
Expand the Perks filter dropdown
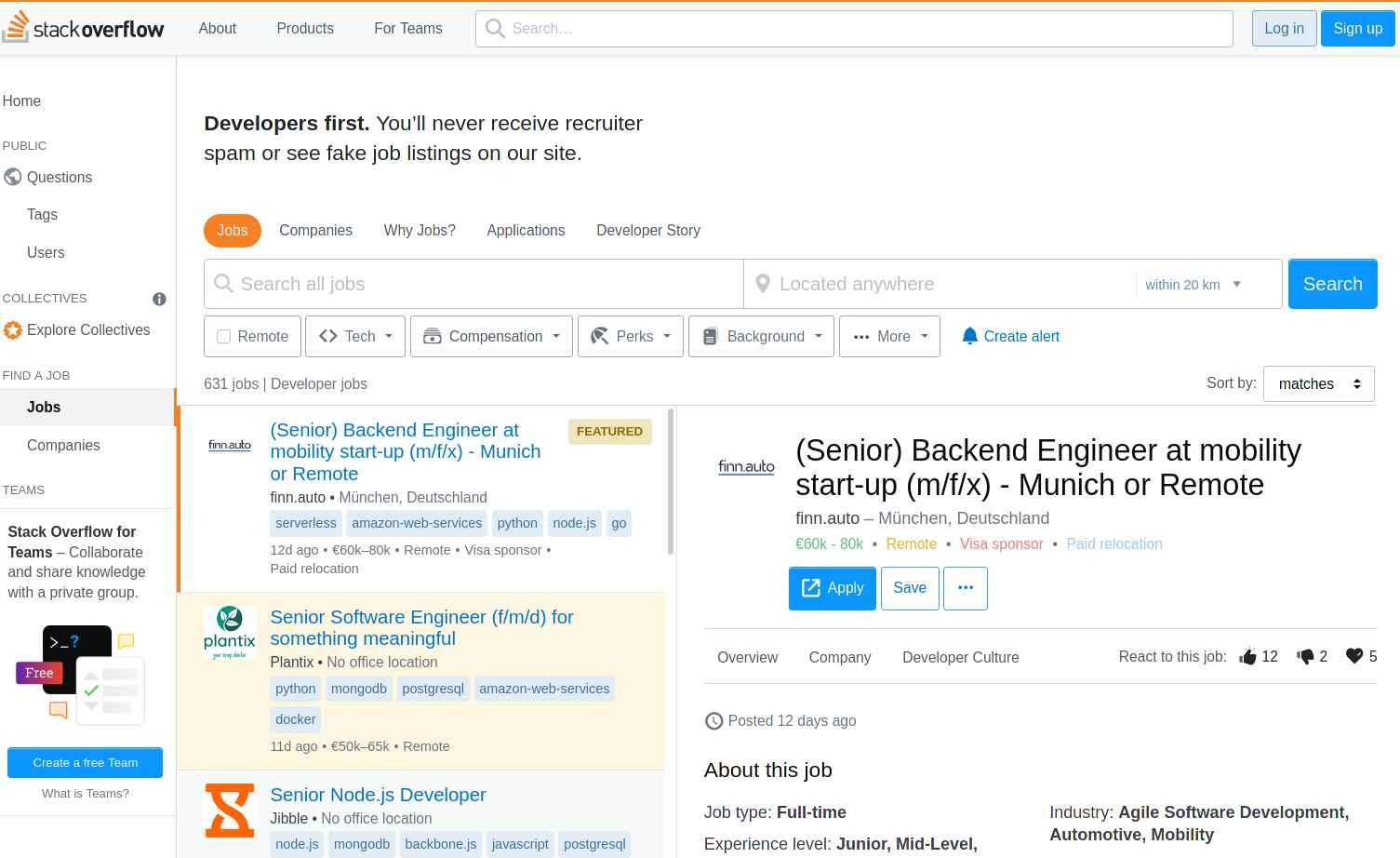[631, 336]
